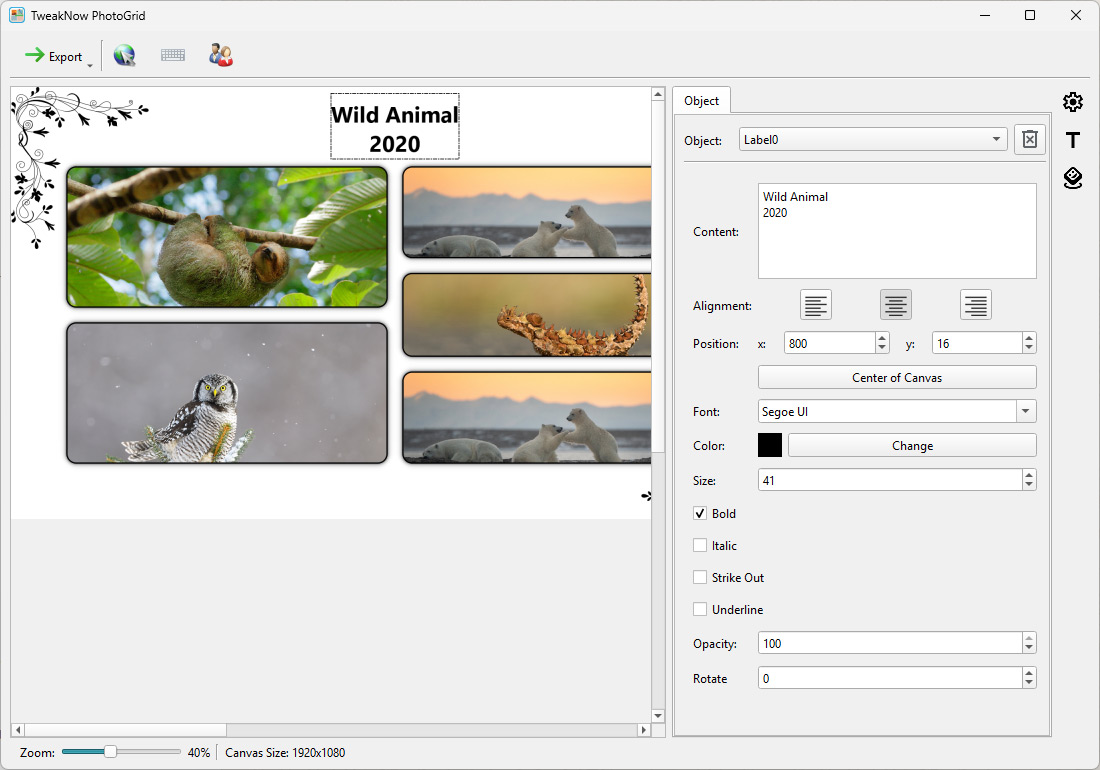Viewport: 1100px width, 770px height.
Task: Click the 40% zoom value
Action: 199,752
